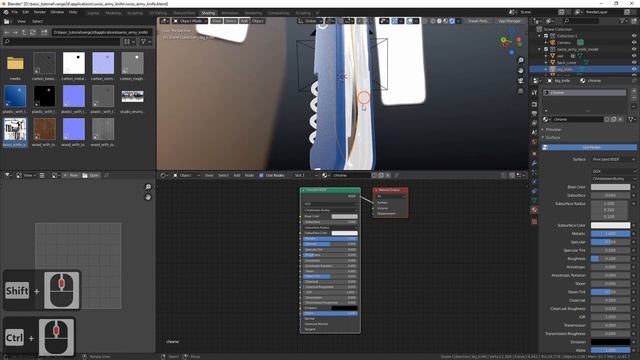Open the Object Mode dropdown in viewport
Viewport: 640px width, 360px height.
[x=190, y=21]
